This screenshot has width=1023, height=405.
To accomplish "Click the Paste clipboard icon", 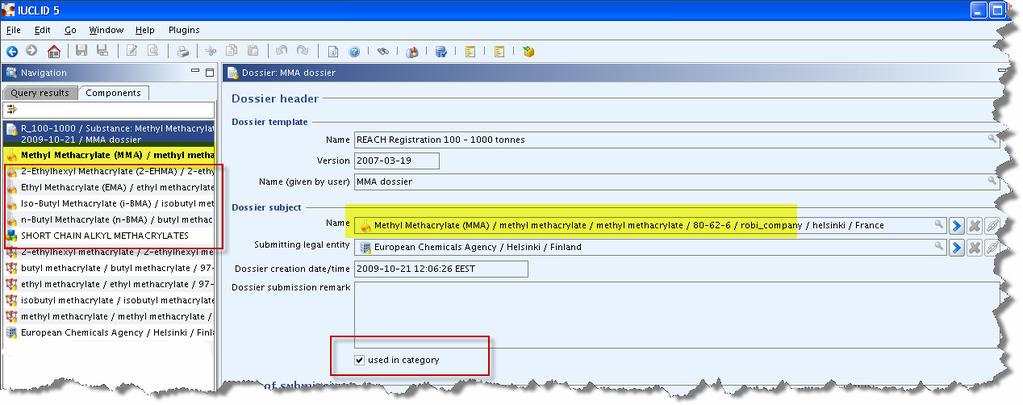I will coord(253,52).
